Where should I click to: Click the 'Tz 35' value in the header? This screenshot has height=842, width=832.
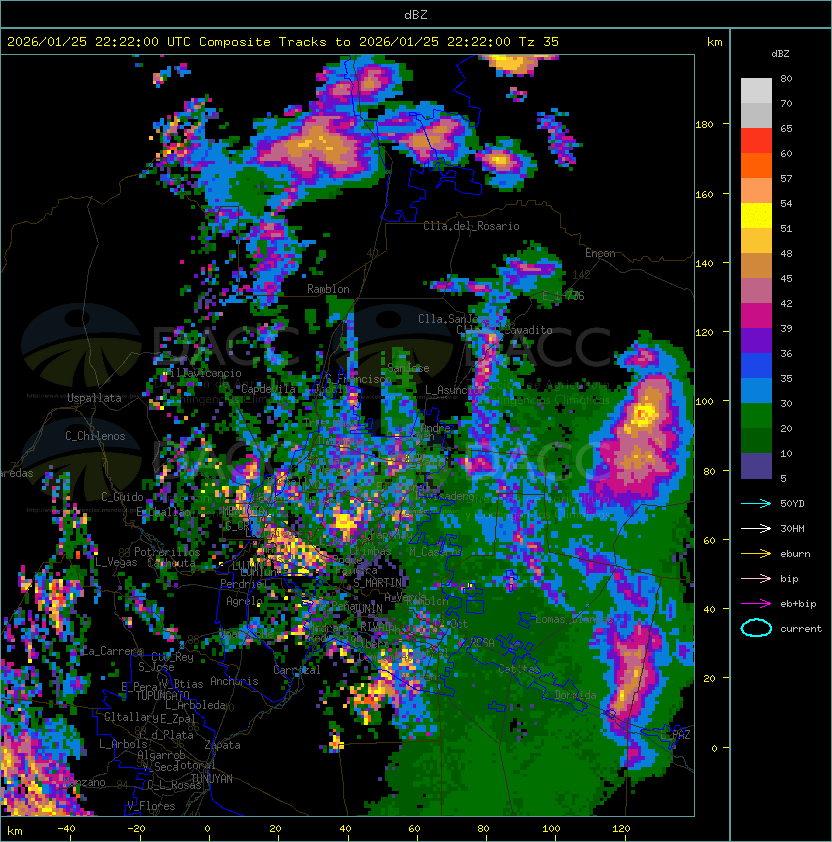539,42
